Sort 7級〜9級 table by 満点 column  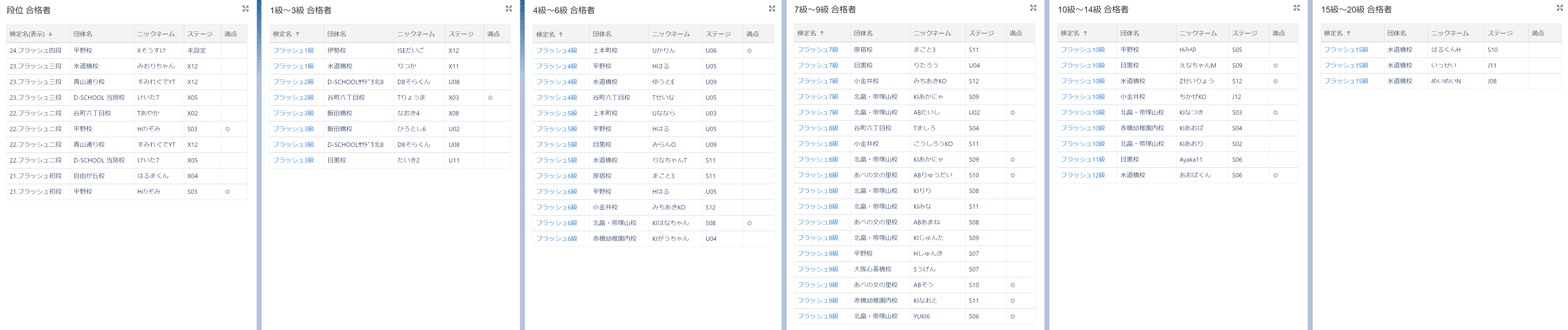1016,33
